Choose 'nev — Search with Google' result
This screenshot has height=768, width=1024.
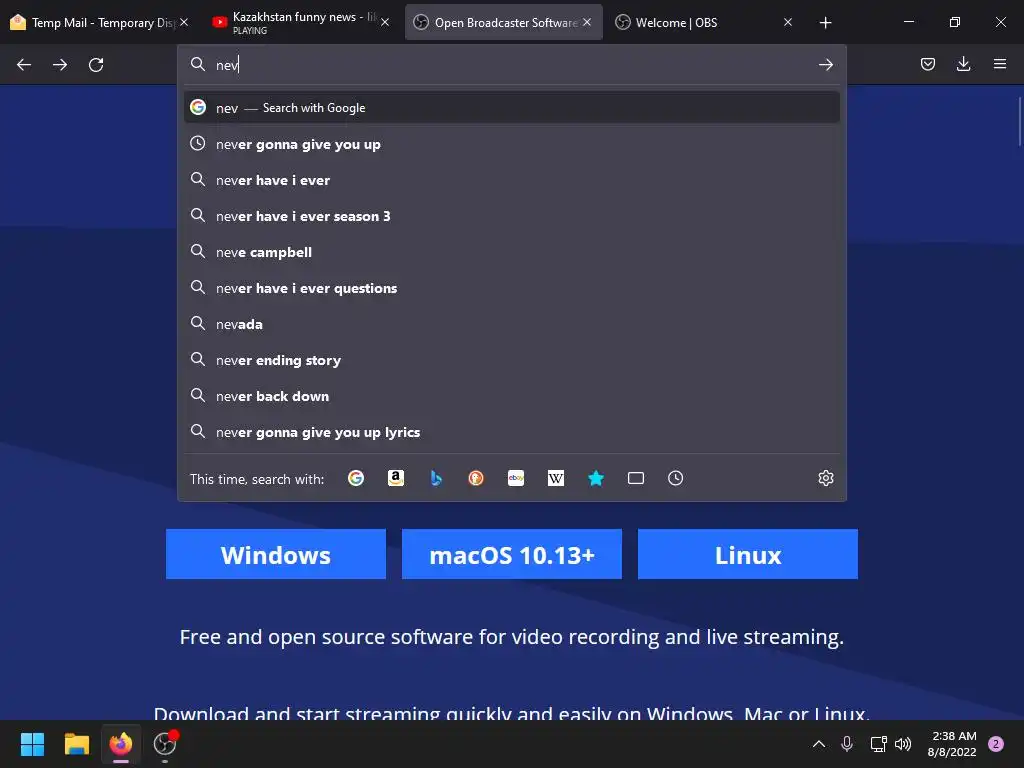pyautogui.click(x=512, y=108)
